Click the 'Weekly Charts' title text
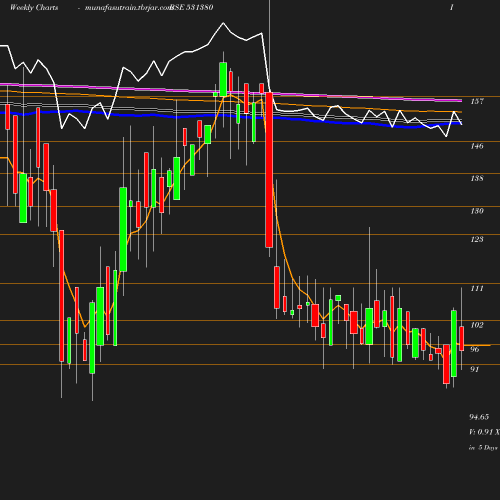Screen dimensions: 500x500 [x=34, y=7]
